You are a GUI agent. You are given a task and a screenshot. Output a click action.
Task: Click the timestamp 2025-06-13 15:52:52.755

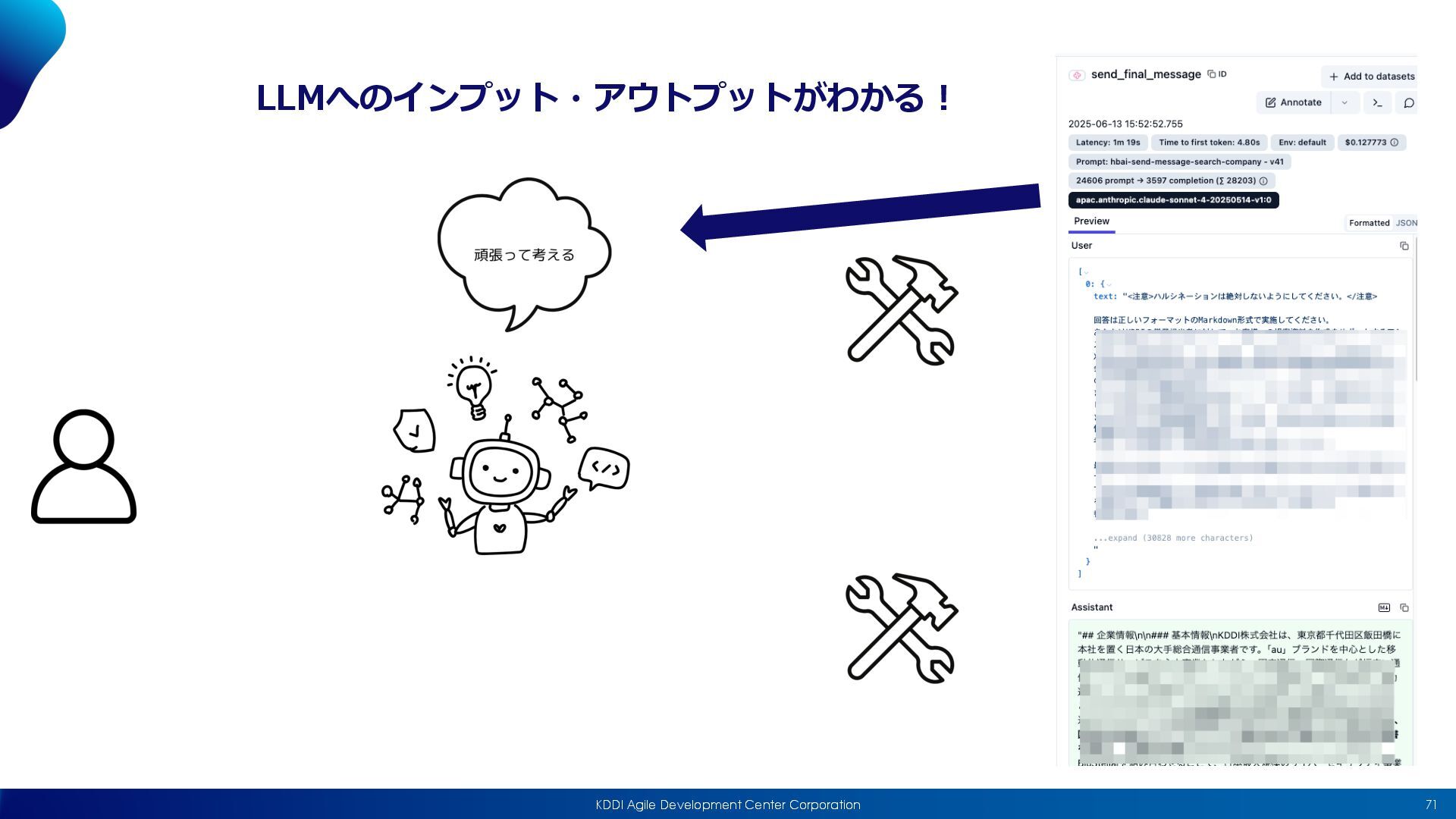coord(1125,124)
